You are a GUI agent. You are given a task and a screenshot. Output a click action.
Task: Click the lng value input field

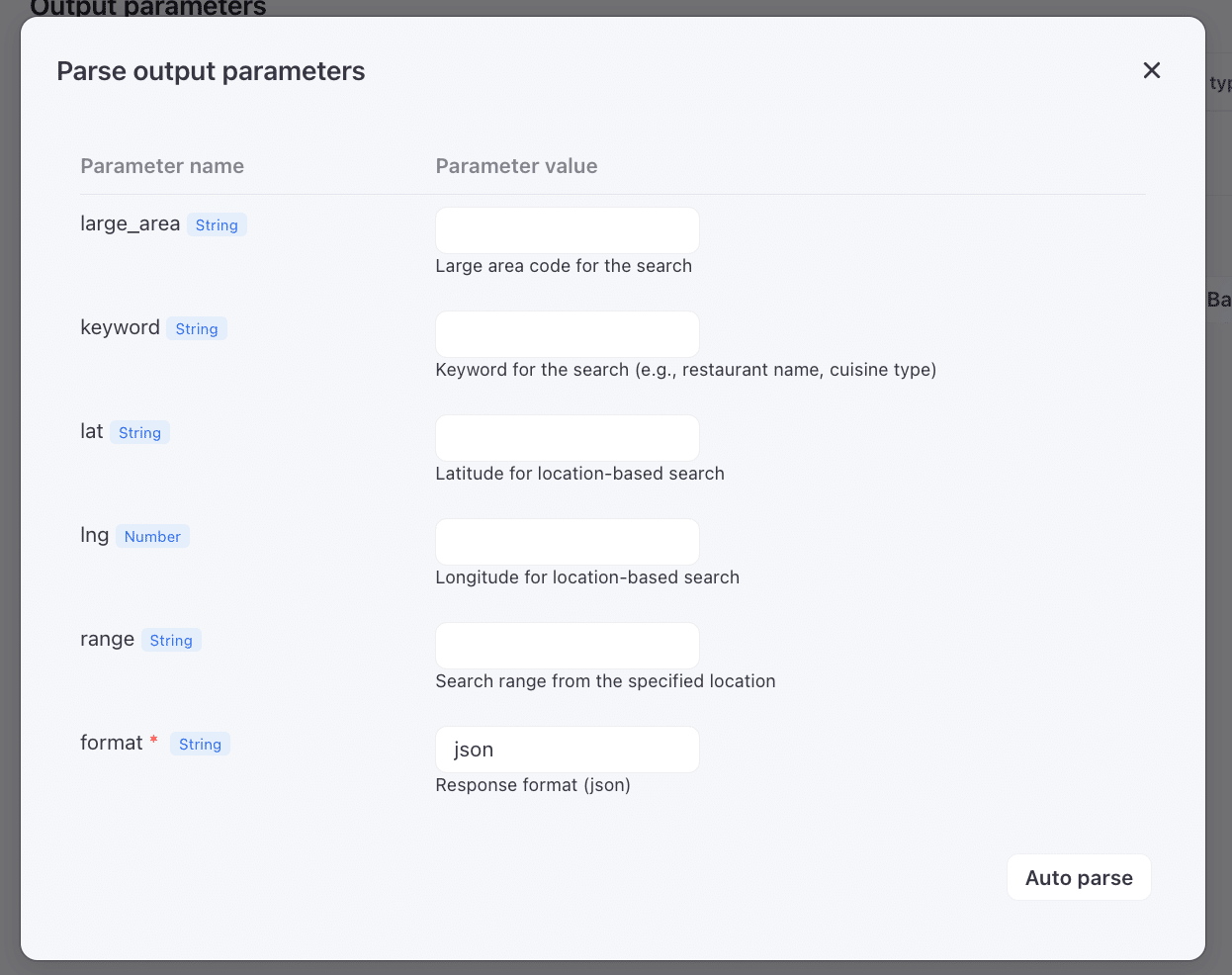567,542
